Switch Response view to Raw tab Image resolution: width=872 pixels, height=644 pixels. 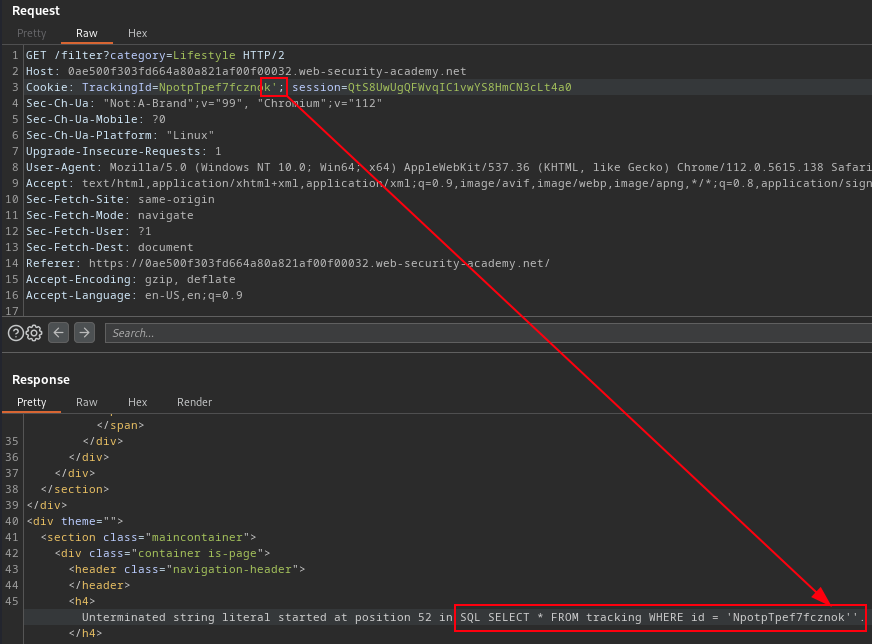[87, 402]
